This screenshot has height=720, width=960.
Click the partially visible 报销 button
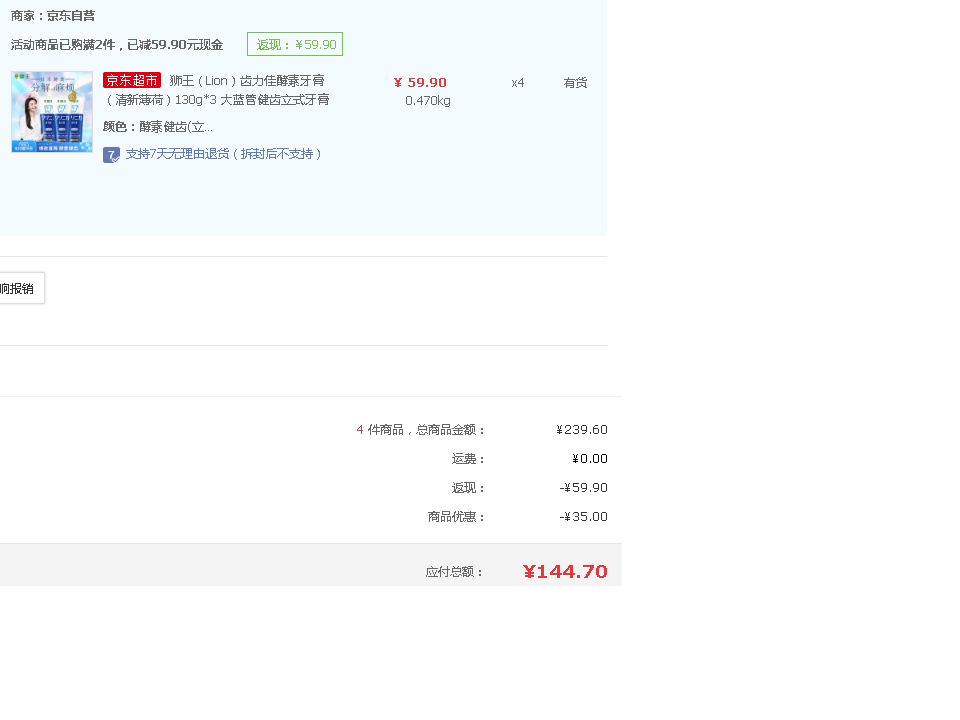pos(21,288)
